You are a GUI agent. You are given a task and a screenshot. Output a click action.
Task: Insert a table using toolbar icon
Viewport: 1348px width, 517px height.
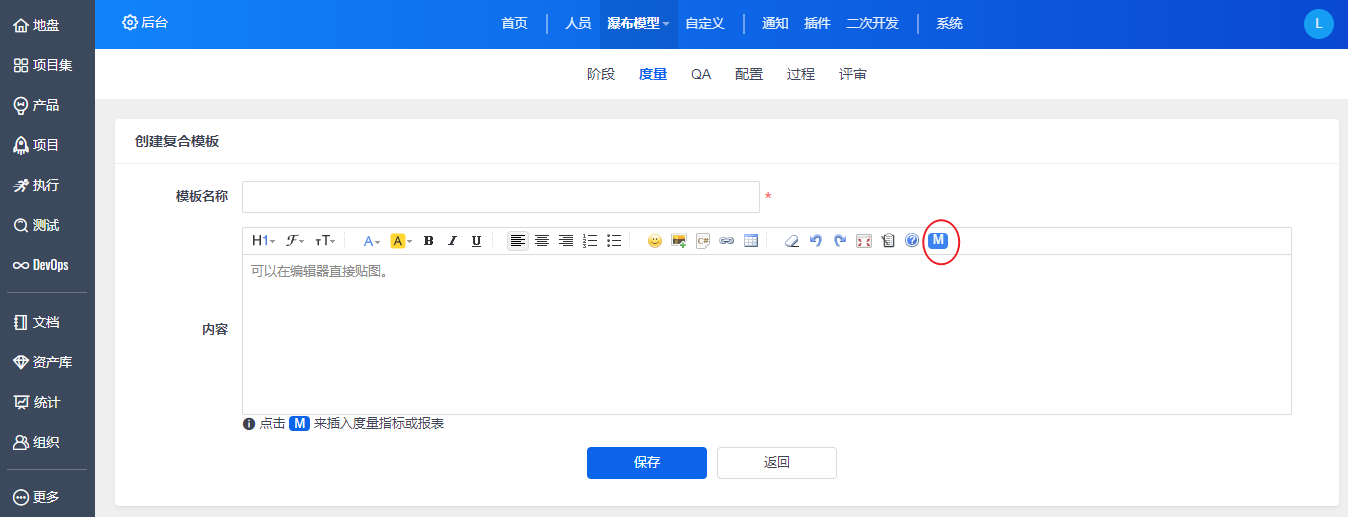pos(751,241)
